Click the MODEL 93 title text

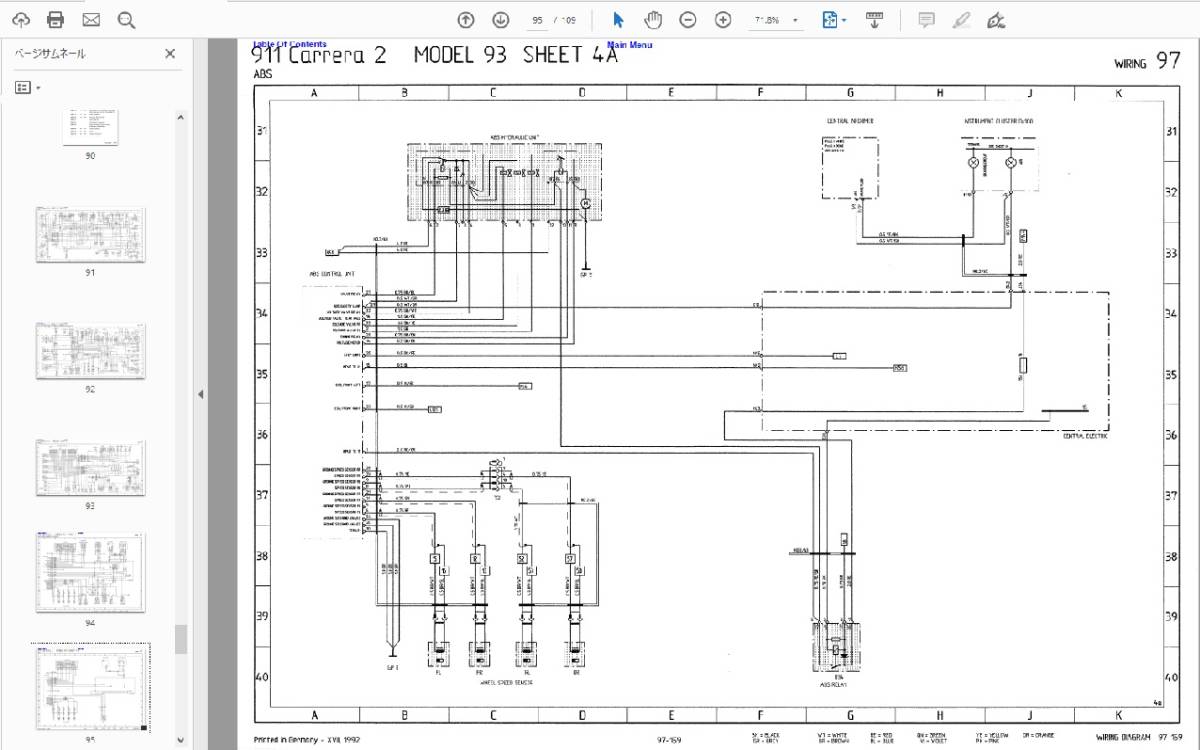click(460, 56)
